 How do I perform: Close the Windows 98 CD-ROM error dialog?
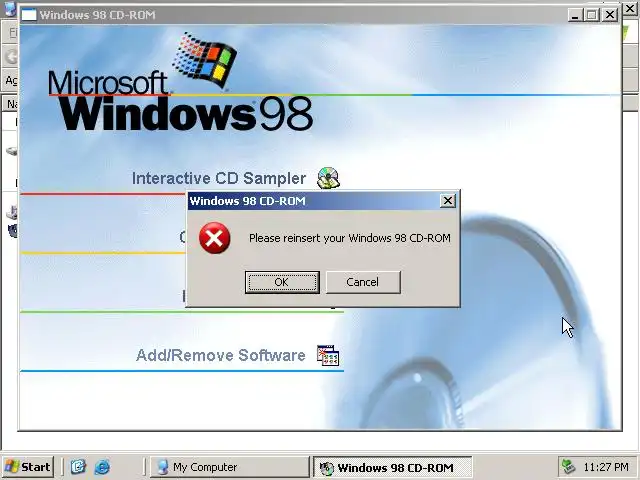pos(448,201)
